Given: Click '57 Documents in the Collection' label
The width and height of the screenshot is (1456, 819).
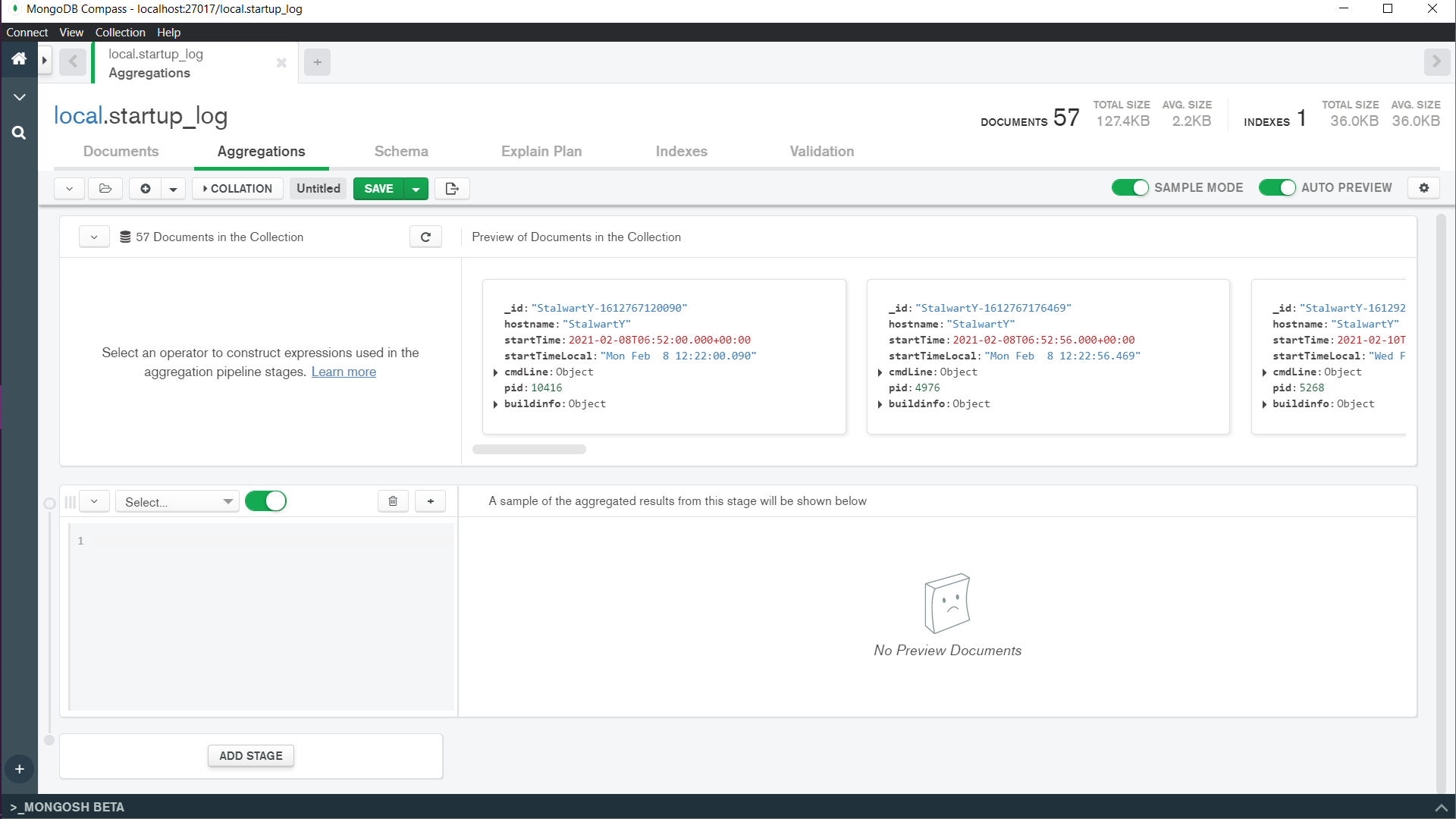Looking at the screenshot, I should coord(220,237).
